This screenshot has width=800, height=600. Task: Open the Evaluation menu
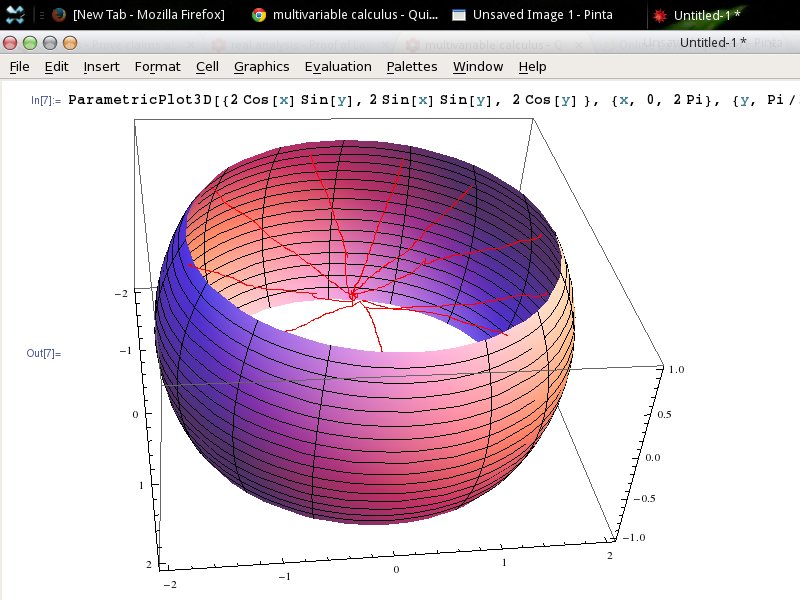pyautogui.click(x=338, y=66)
